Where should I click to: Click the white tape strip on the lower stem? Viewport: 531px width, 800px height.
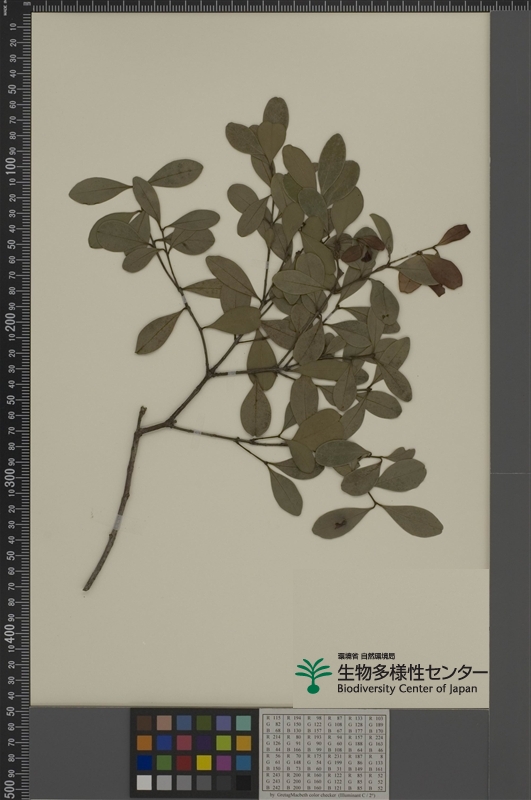117,522
